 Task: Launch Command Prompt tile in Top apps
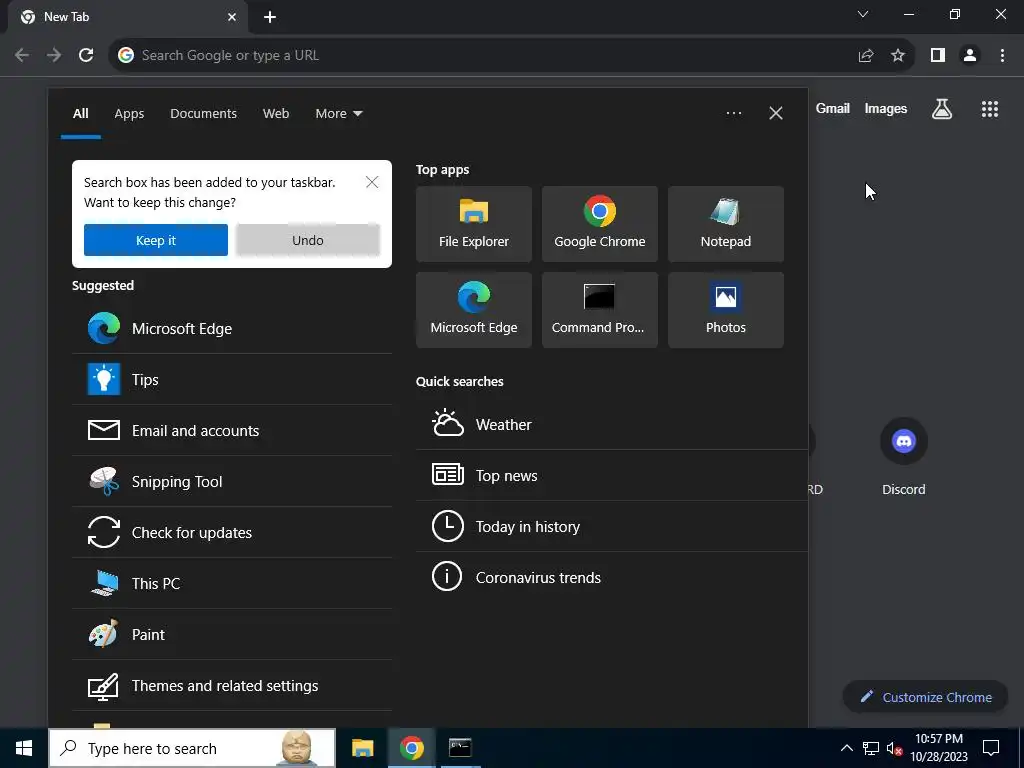tap(600, 310)
